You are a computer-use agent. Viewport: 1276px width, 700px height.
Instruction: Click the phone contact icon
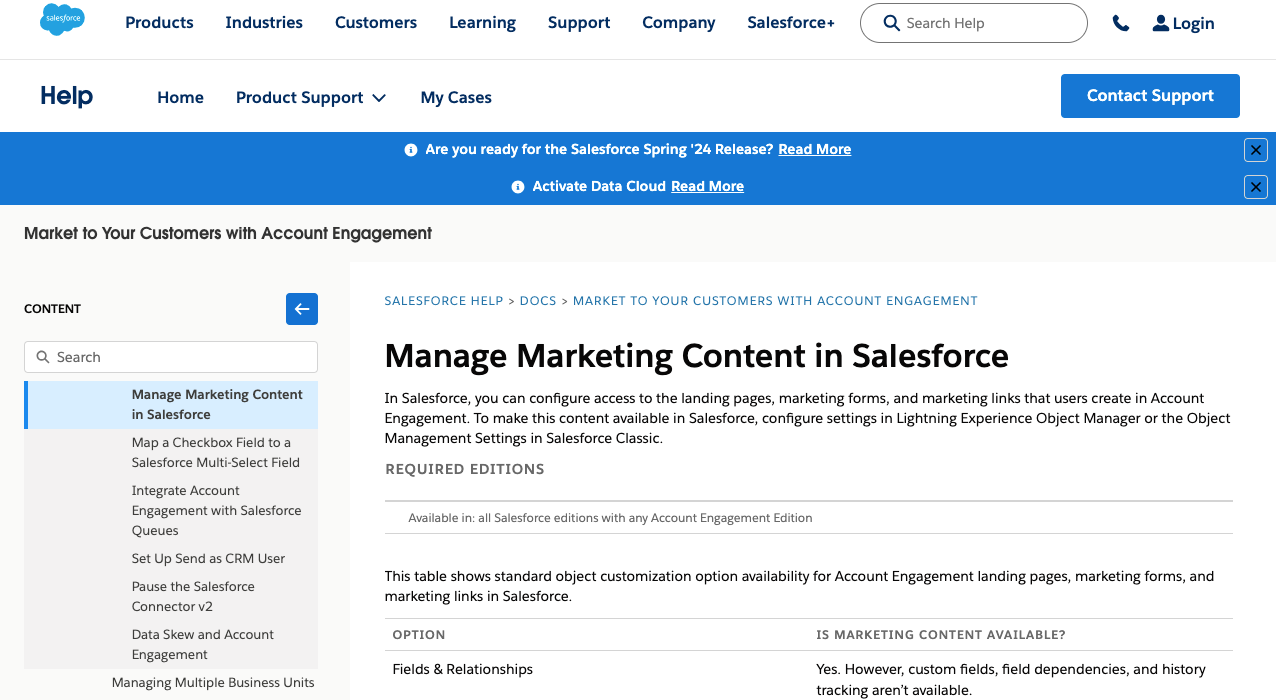point(1121,23)
